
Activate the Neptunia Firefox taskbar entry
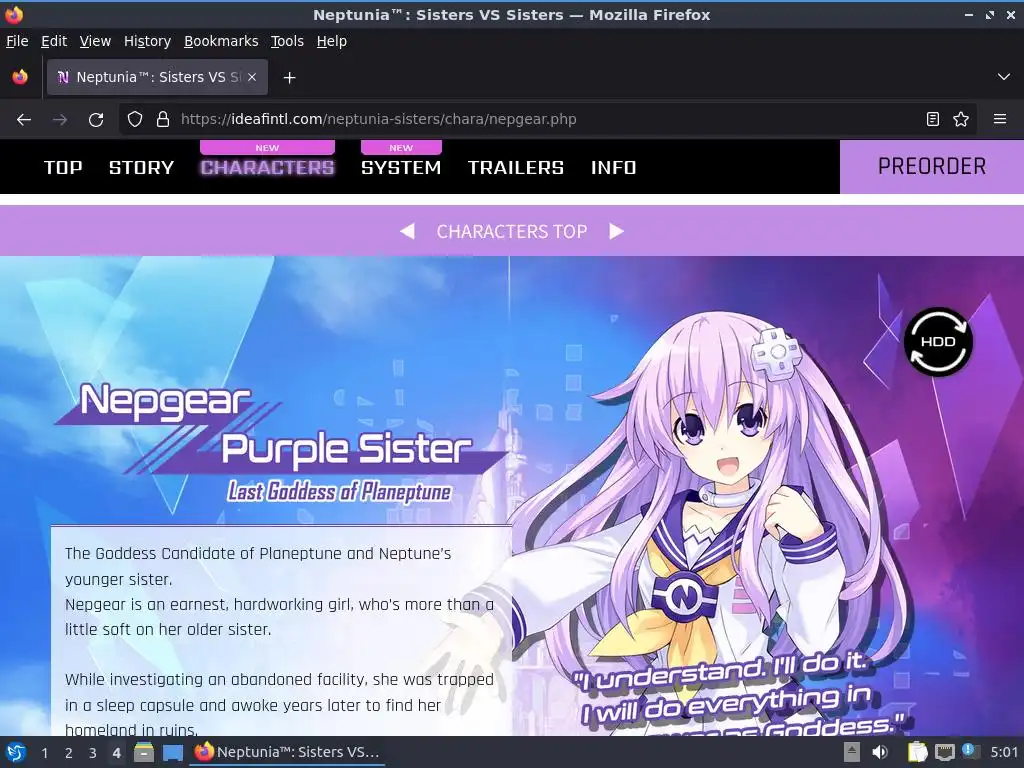[x=287, y=752]
